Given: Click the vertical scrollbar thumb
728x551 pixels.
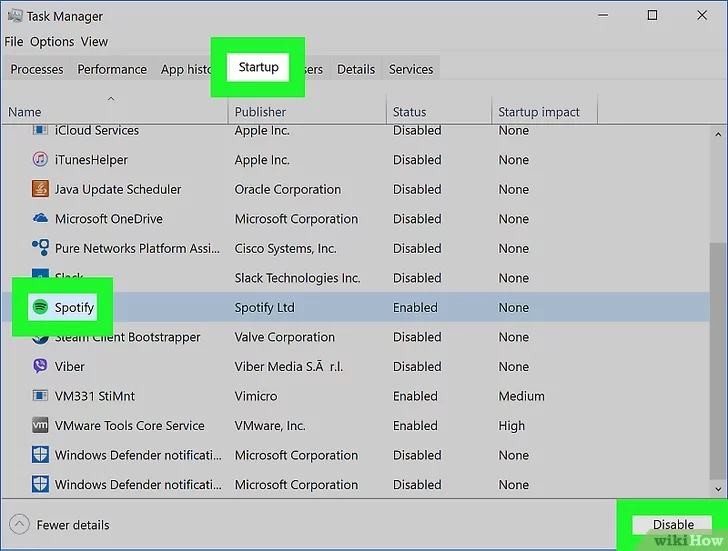Looking at the screenshot, I should 718,361.
